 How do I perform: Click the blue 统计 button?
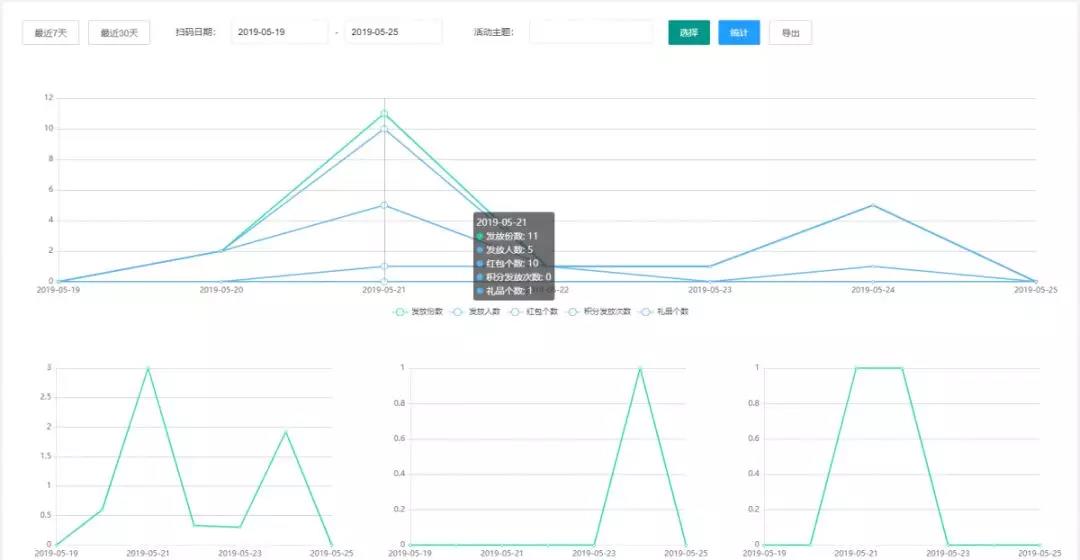coord(738,32)
